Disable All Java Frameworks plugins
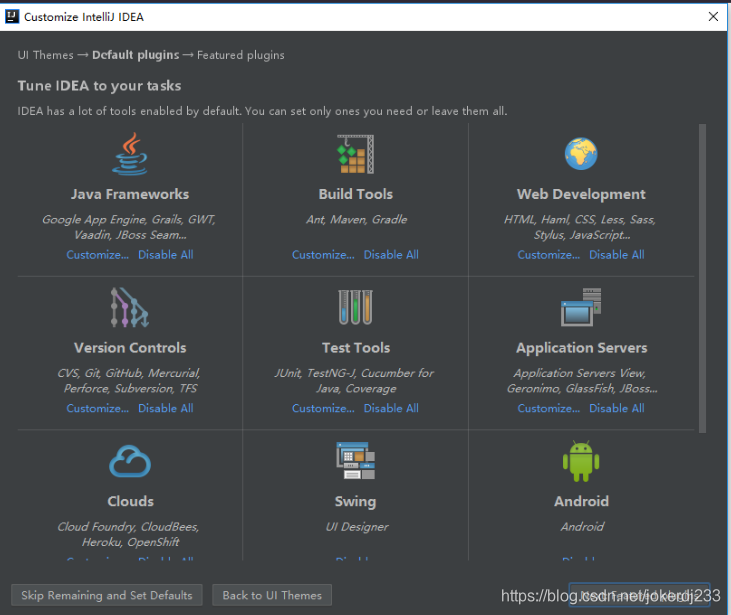Image resolution: width=731 pixels, height=615 pixels. tap(166, 255)
